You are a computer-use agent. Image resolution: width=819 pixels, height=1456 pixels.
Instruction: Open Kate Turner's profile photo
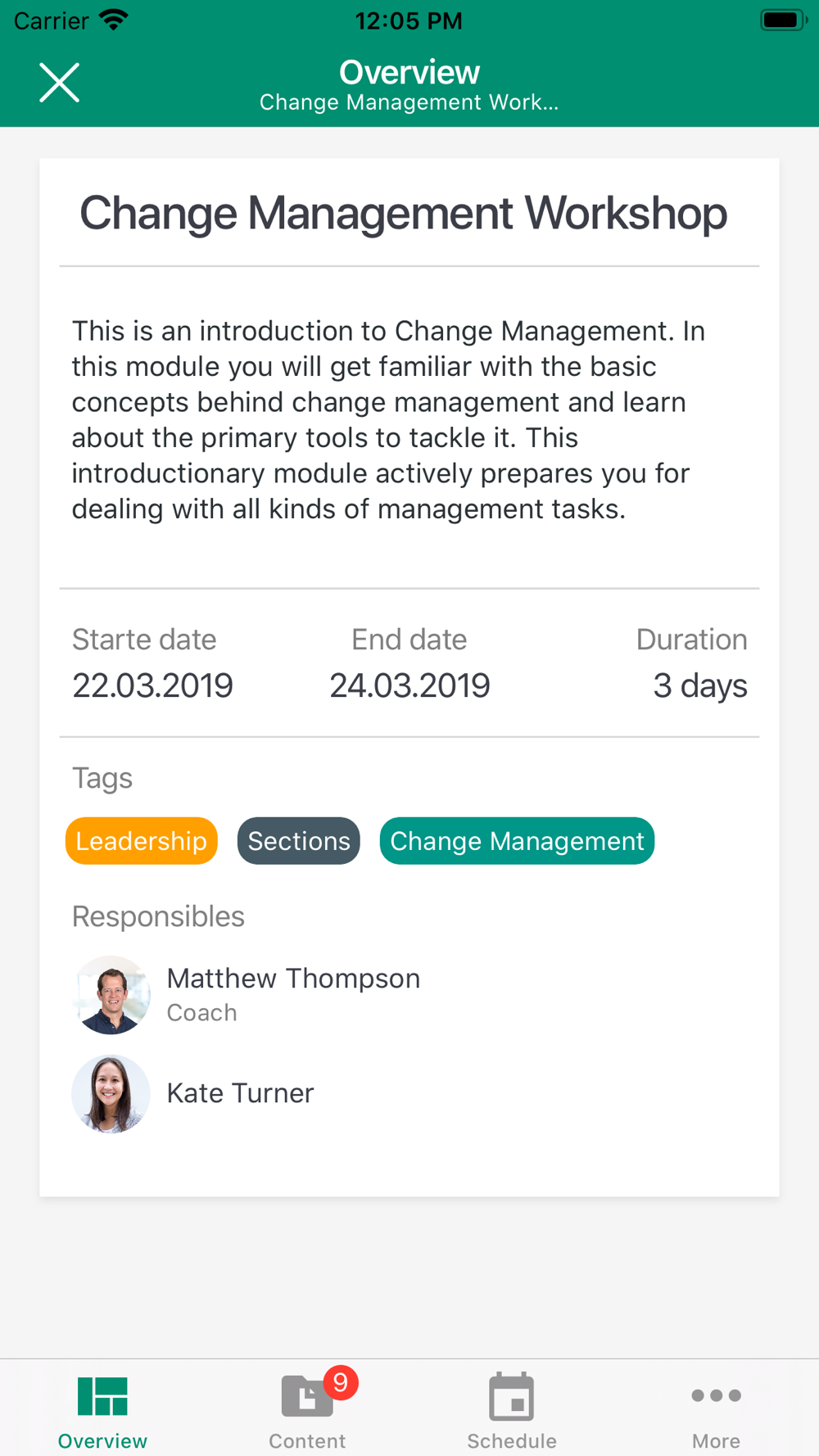(x=111, y=1094)
